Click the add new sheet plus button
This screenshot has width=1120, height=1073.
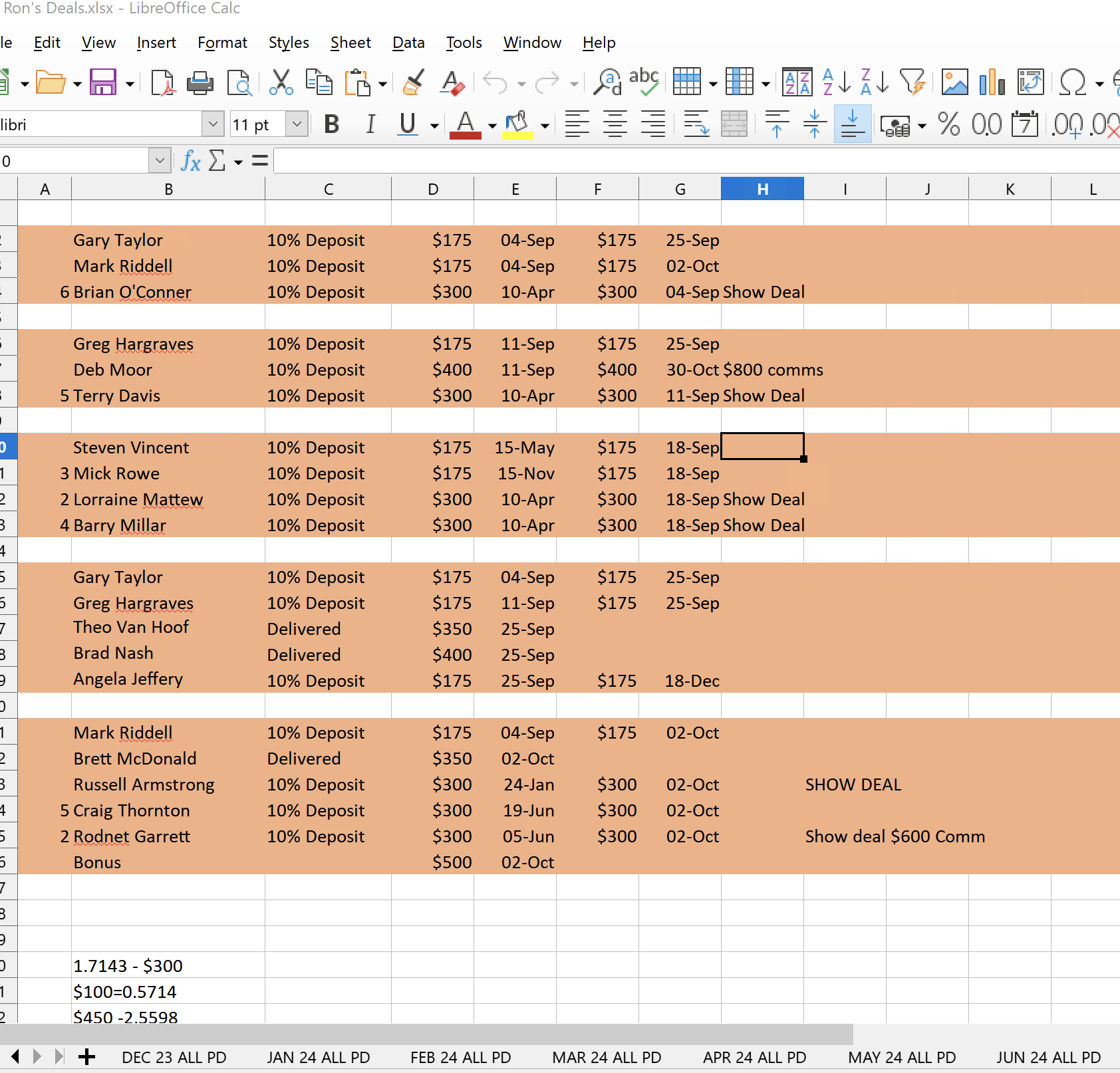pos(87,1056)
